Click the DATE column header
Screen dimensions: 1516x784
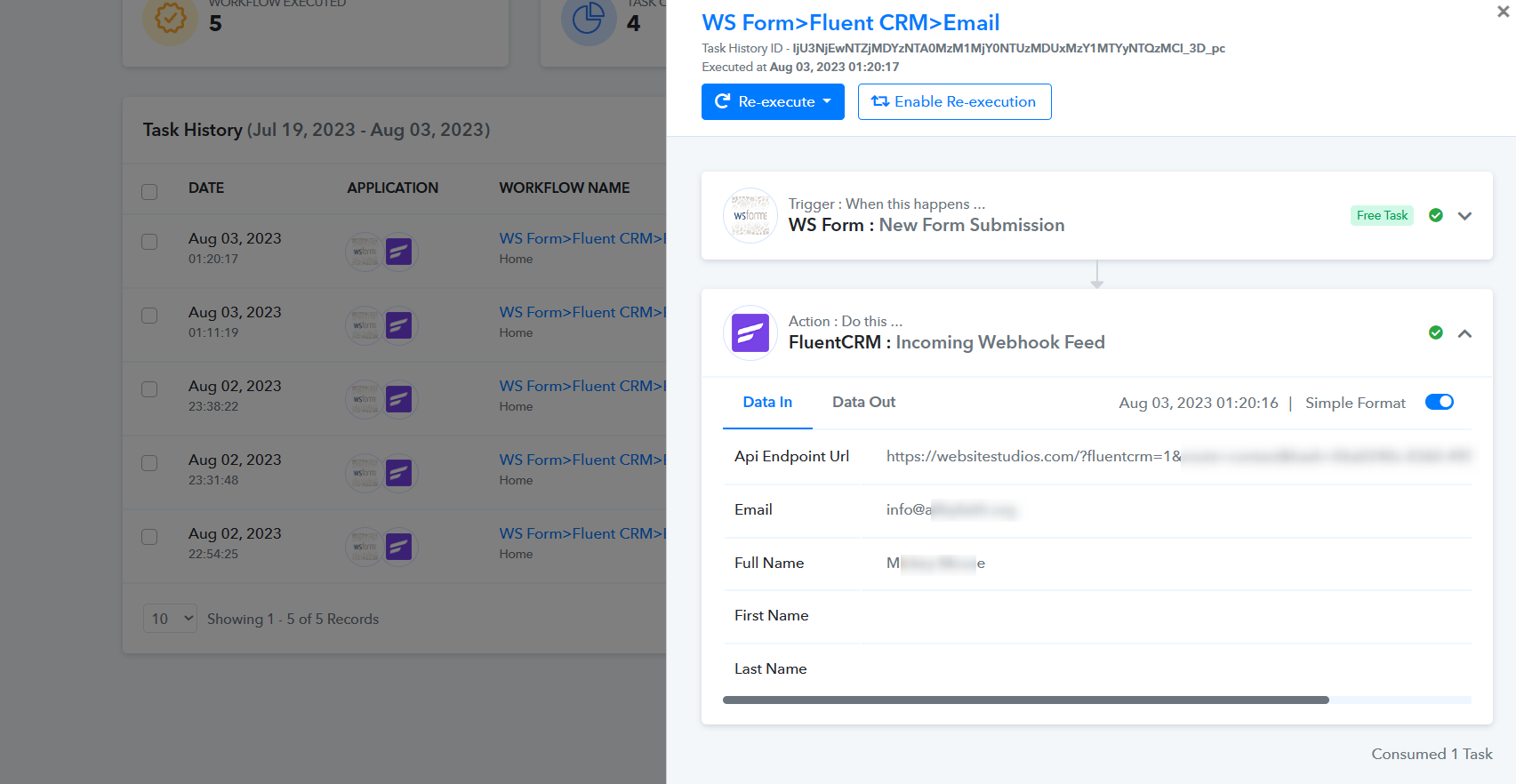click(x=206, y=188)
